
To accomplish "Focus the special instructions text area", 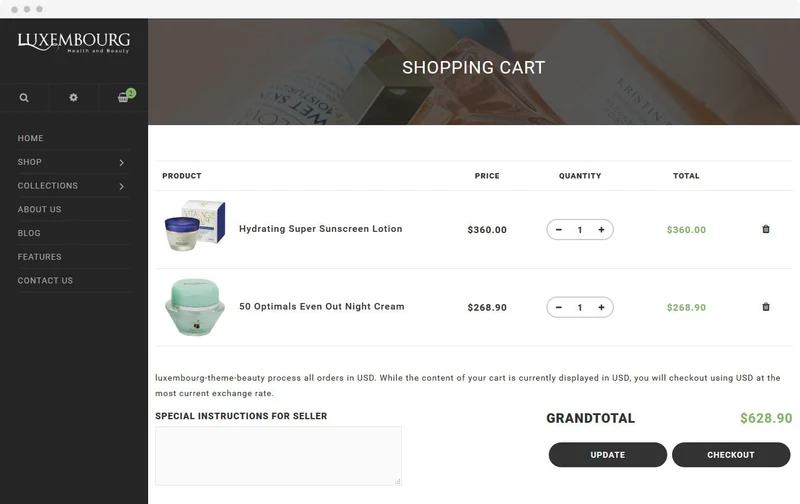I will (x=278, y=456).
